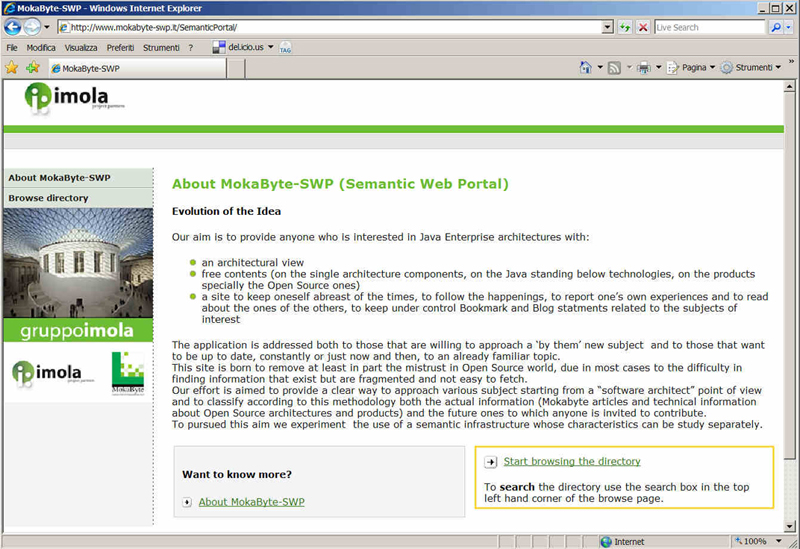Click the scrollbar down arrow
This screenshot has width=800, height=549.
[x=789, y=526]
